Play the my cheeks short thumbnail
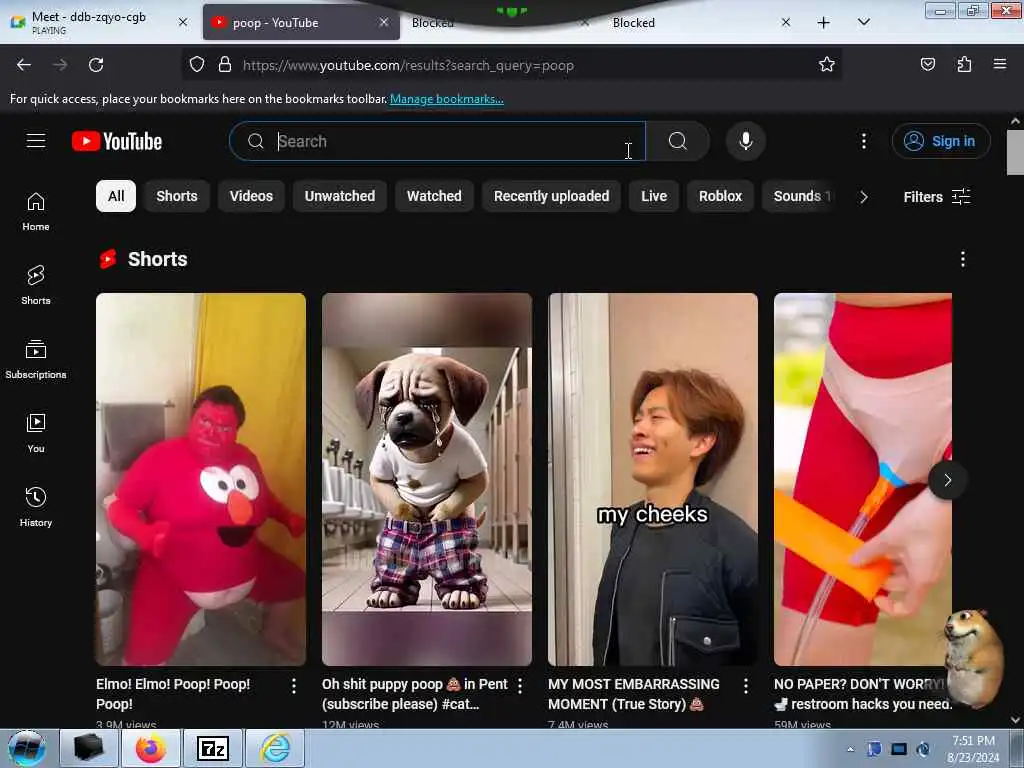The image size is (1024, 768). pos(653,479)
